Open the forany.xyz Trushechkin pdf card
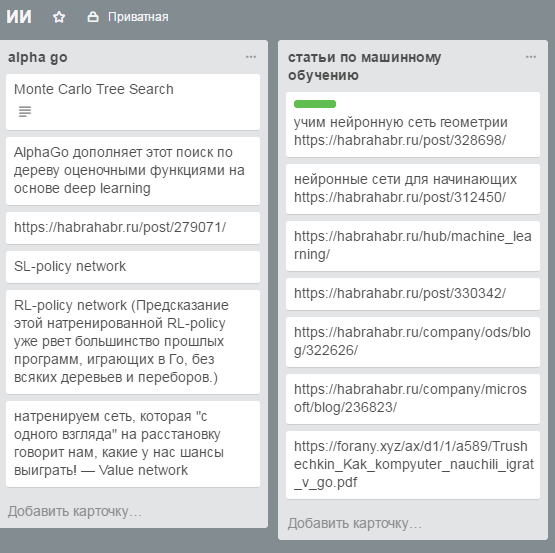 pos(413,464)
